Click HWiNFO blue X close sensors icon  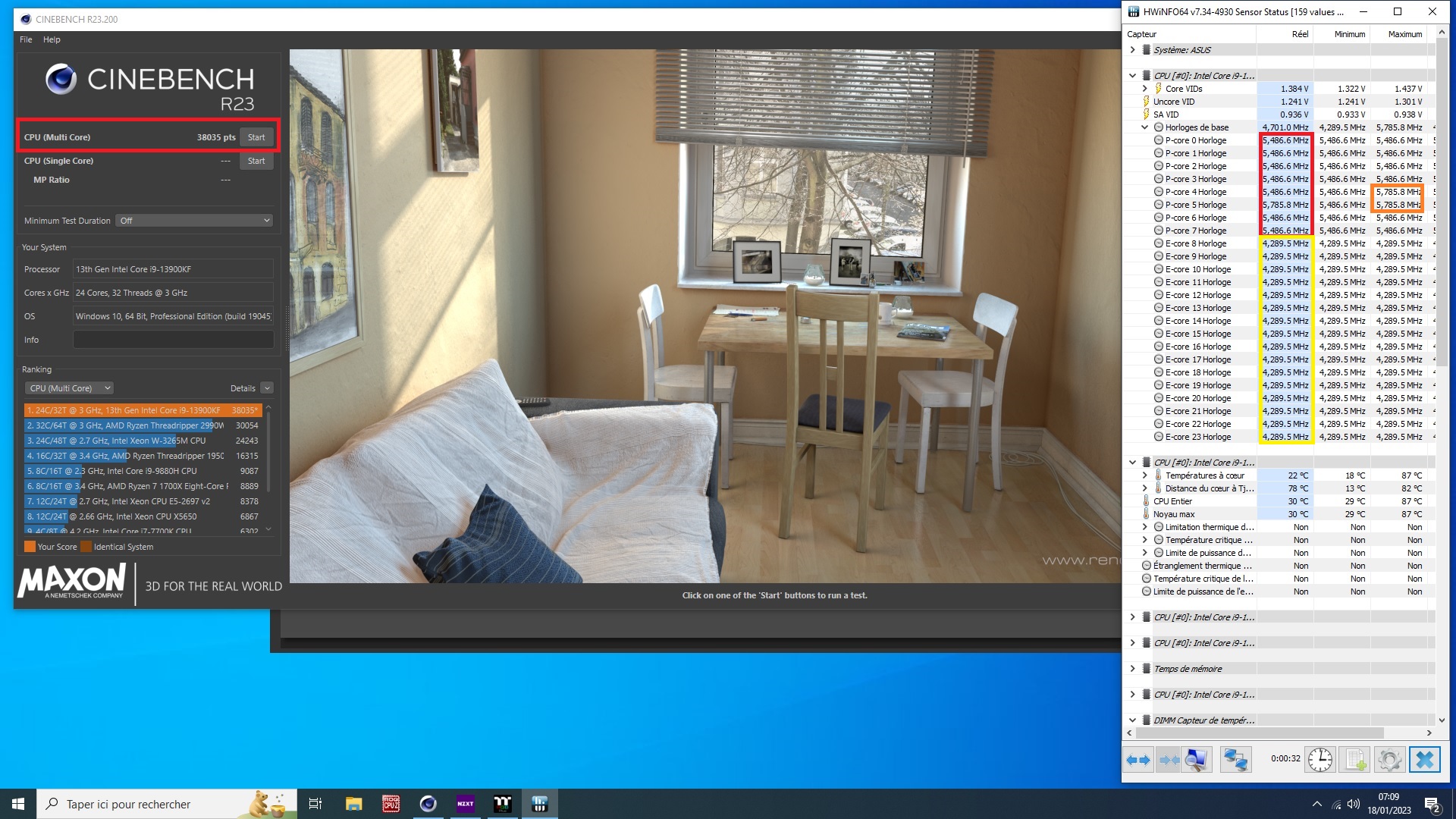(x=1425, y=759)
